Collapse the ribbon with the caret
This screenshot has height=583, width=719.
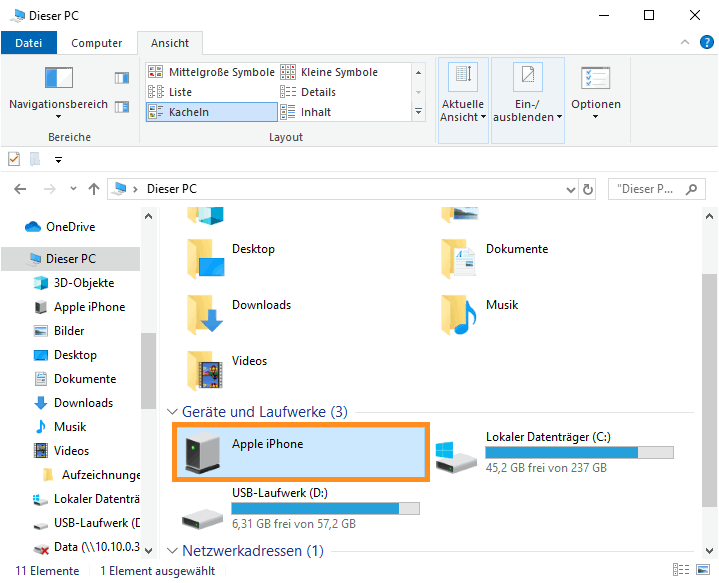click(685, 42)
